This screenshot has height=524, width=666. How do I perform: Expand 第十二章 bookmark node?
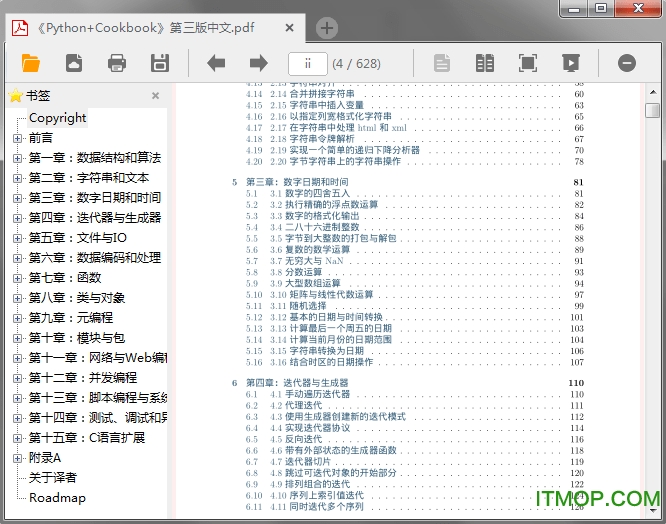click(x=17, y=378)
